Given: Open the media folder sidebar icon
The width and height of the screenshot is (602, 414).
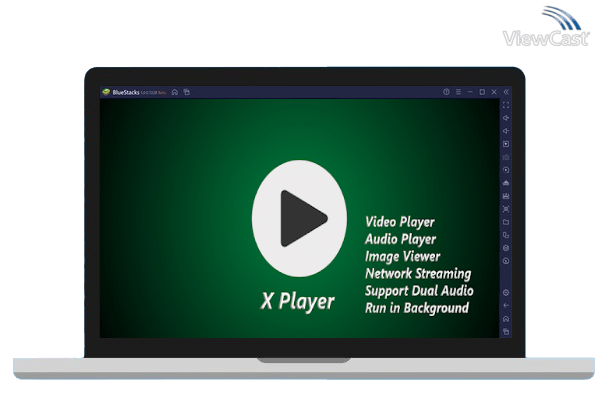Looking at the screenshot, I should click(x=506, y=222).
